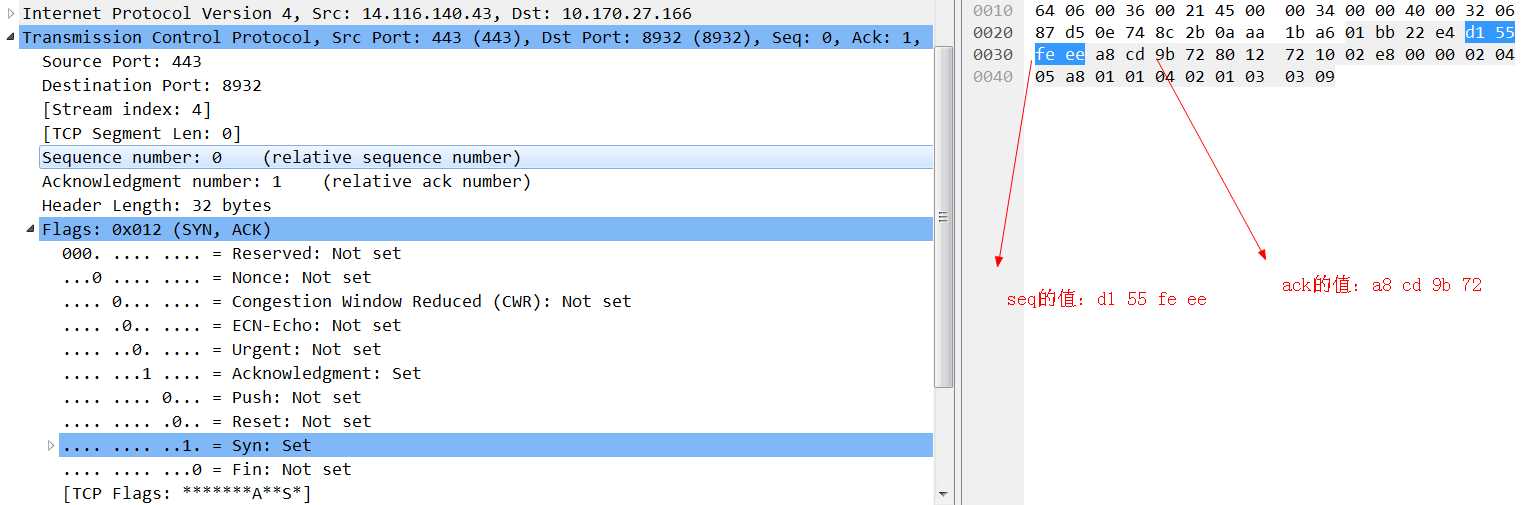Select the Urgent: Not set row

(496, 349)
